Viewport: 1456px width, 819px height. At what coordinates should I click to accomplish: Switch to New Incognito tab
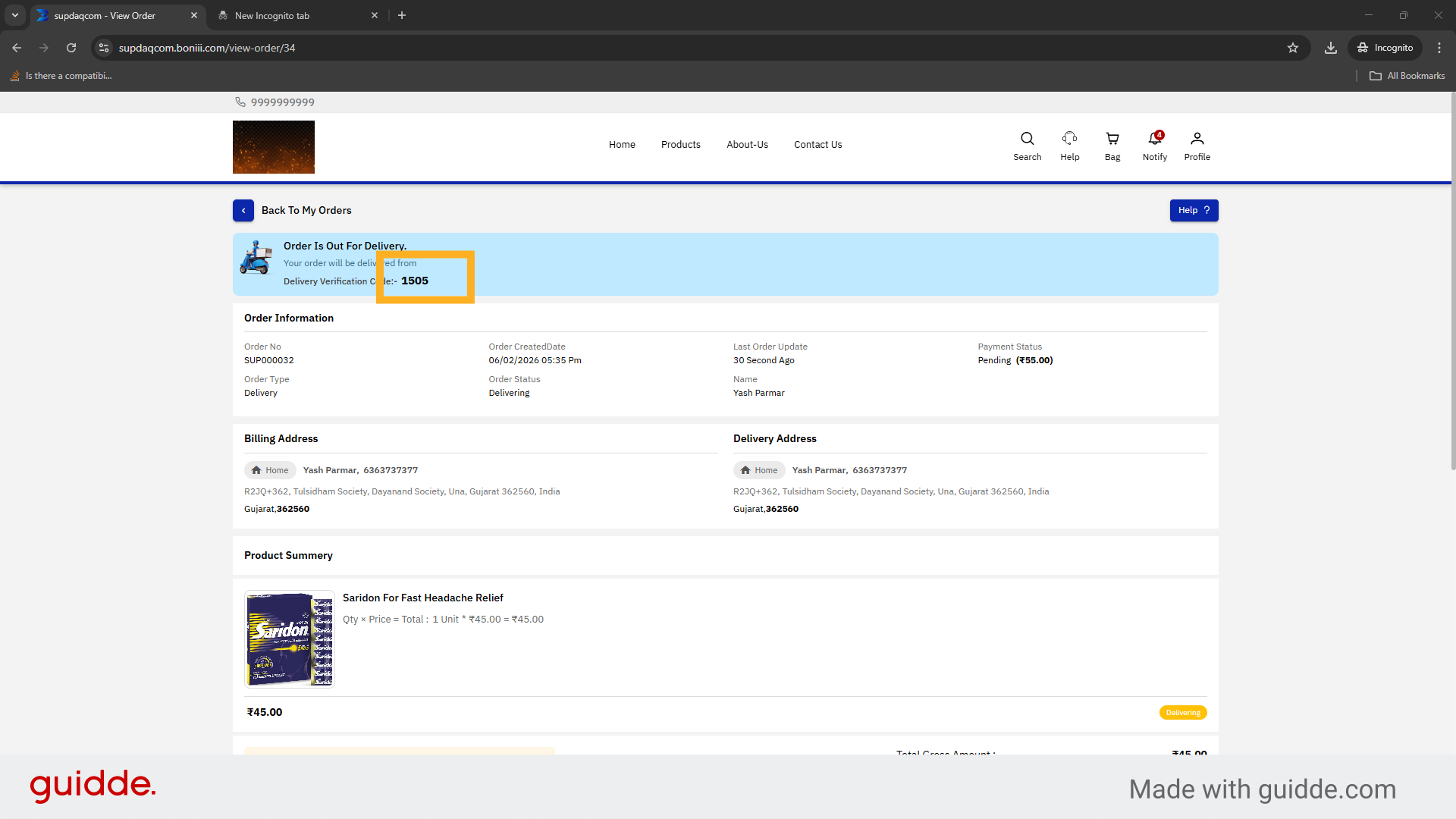coord(273,15)
